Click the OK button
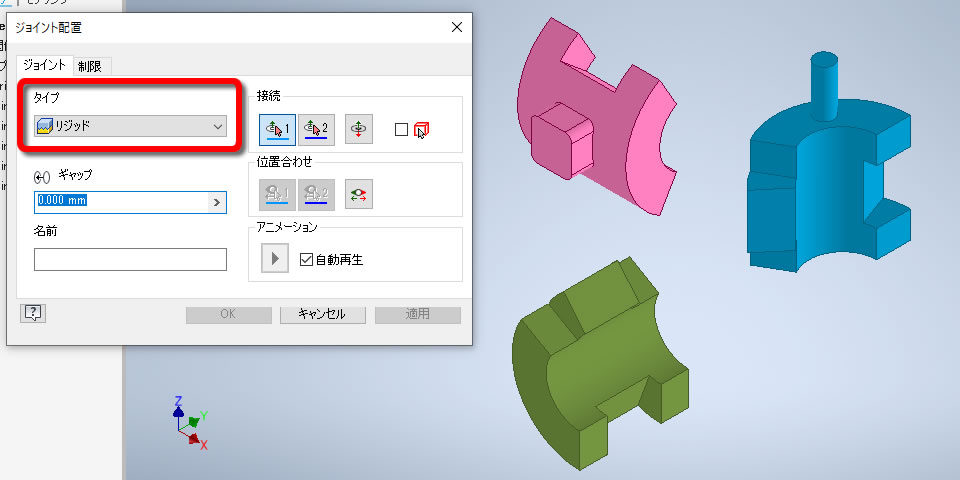Screen dimensions: 960x480 228,315
